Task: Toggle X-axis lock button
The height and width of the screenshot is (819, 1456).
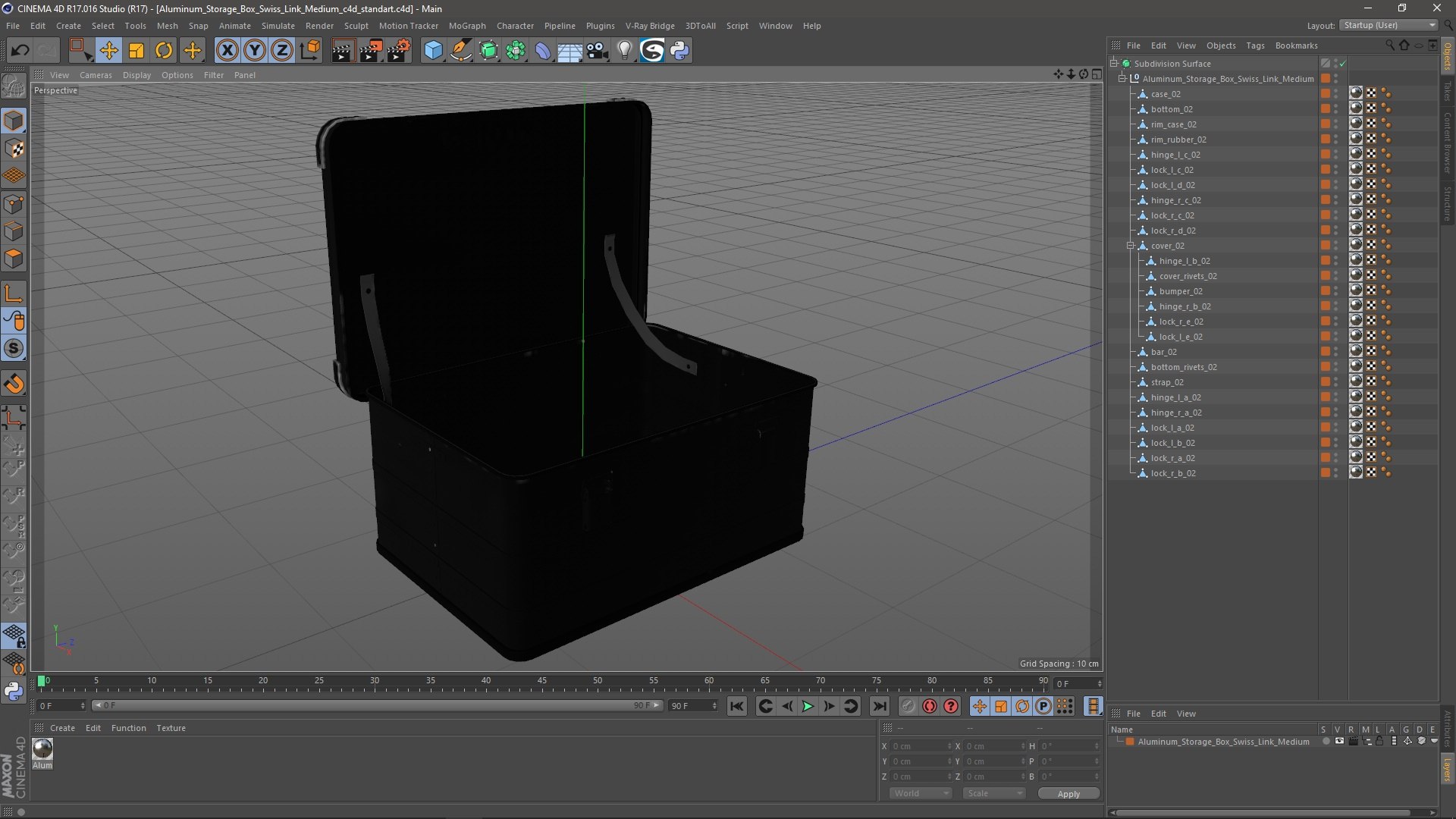Action: 227,51
